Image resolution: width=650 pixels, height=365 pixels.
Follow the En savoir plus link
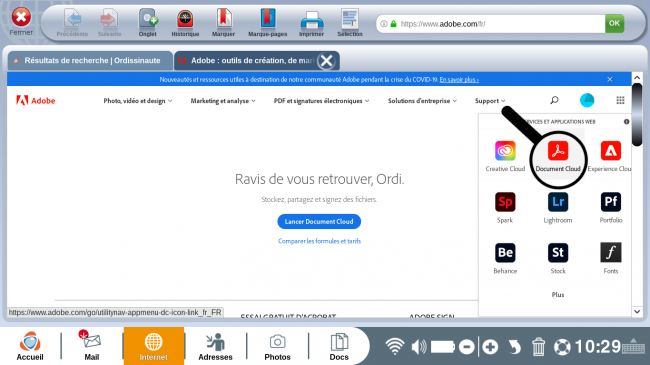(x=459, y=80)
